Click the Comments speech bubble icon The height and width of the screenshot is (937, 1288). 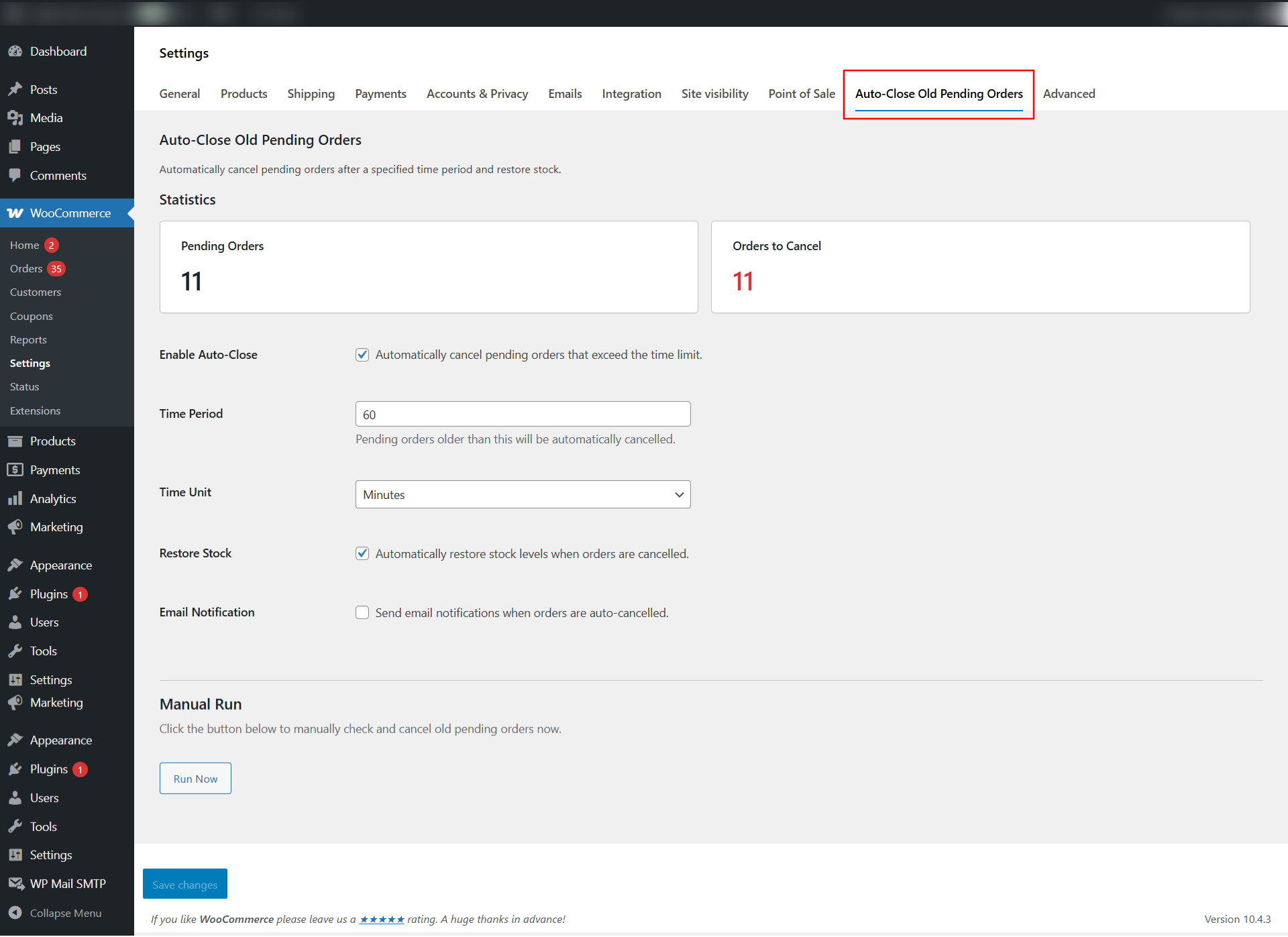[x=15, y=175]
